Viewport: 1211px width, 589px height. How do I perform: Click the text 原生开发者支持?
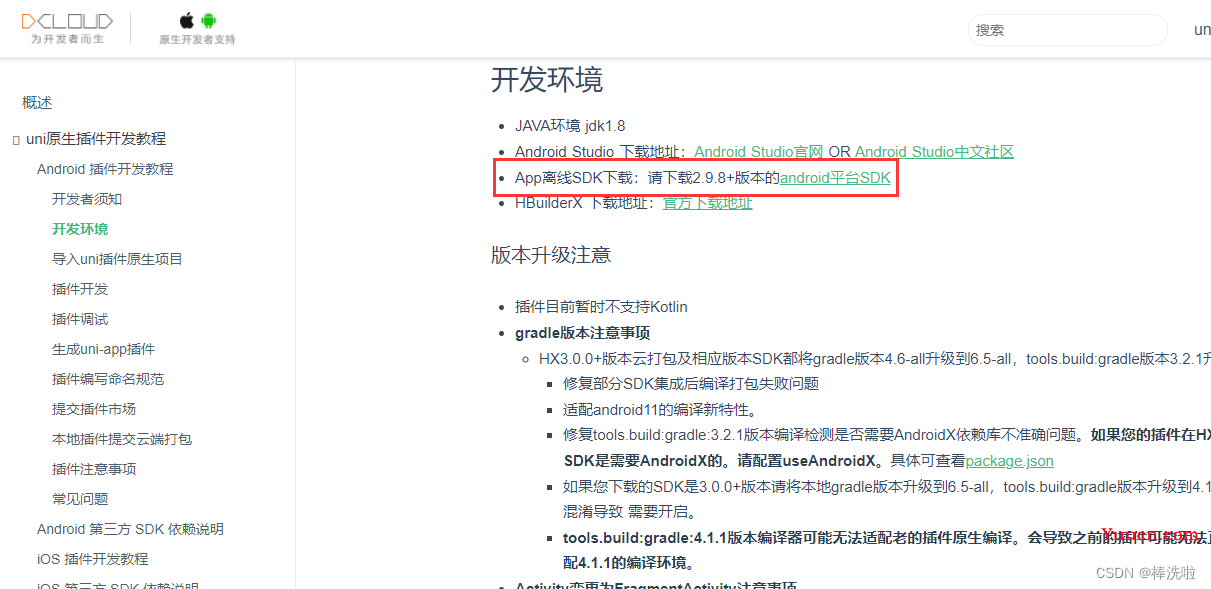point(198,40)
